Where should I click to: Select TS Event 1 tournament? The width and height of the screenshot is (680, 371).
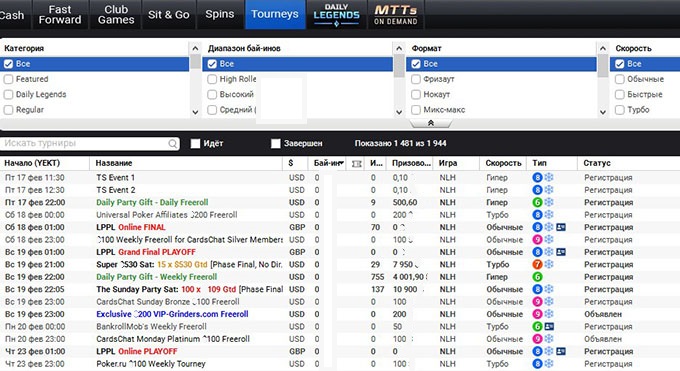click(115, 177)
